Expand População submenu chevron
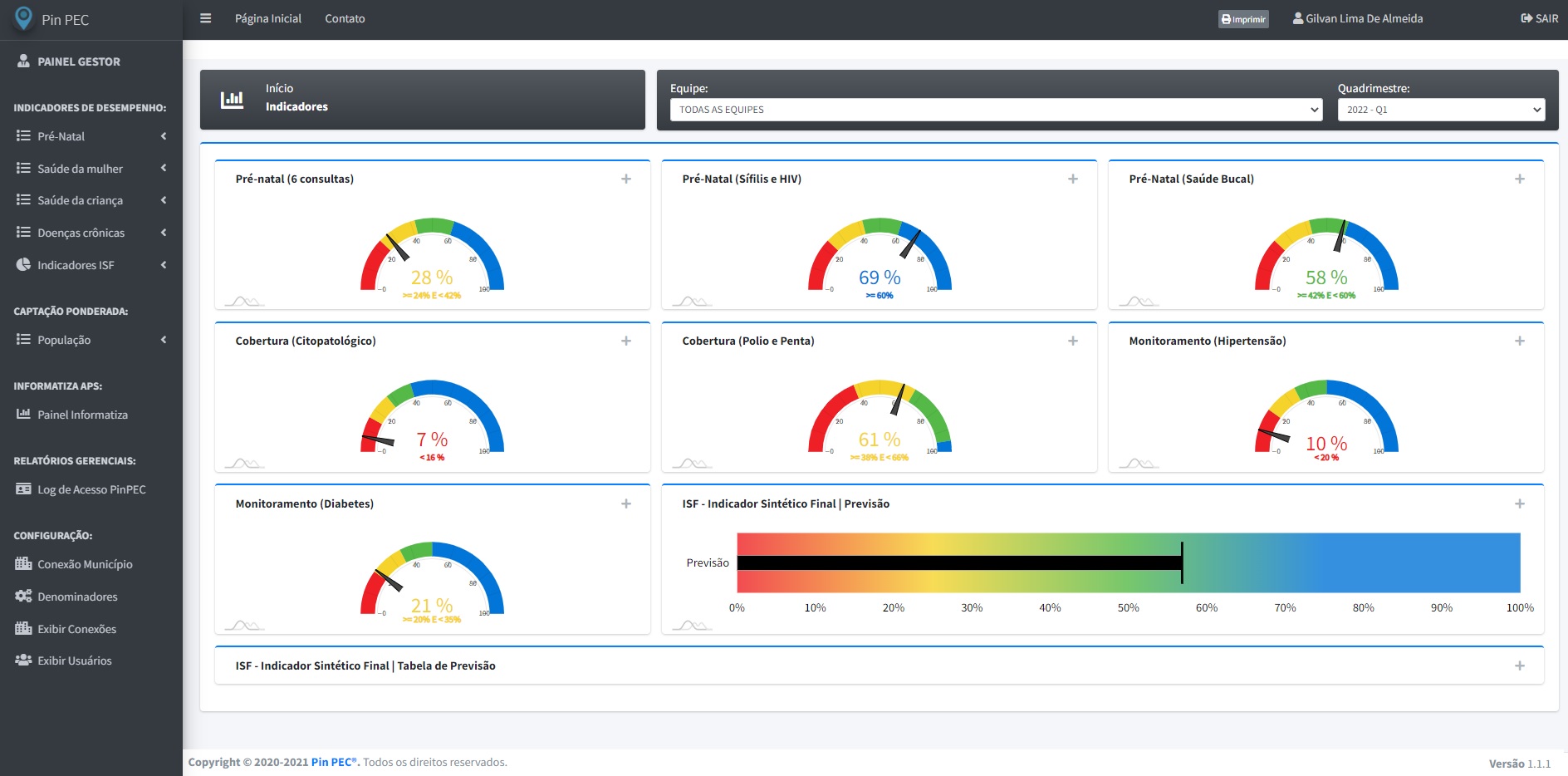The image size is (1568, 776). (x=164, y=340)
